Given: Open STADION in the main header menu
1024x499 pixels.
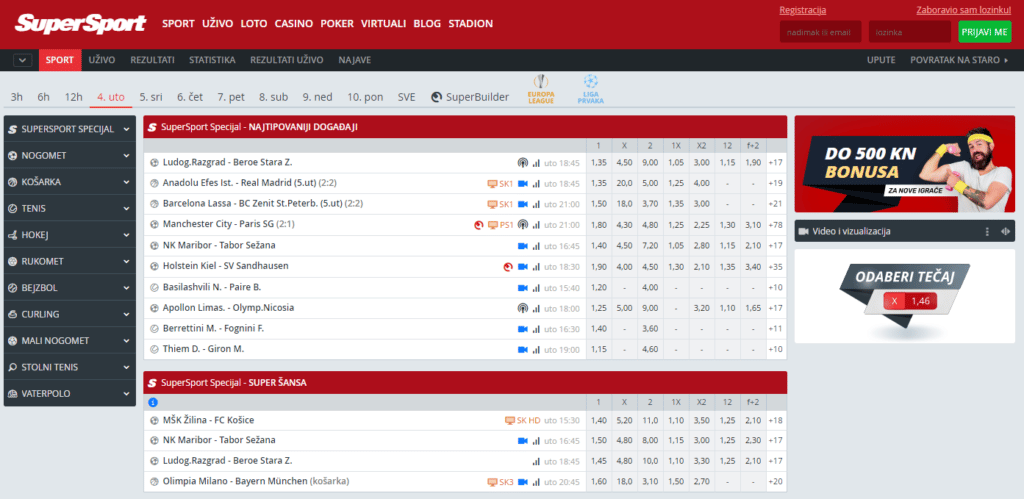Looking at the screenshot, I should 470,24.
